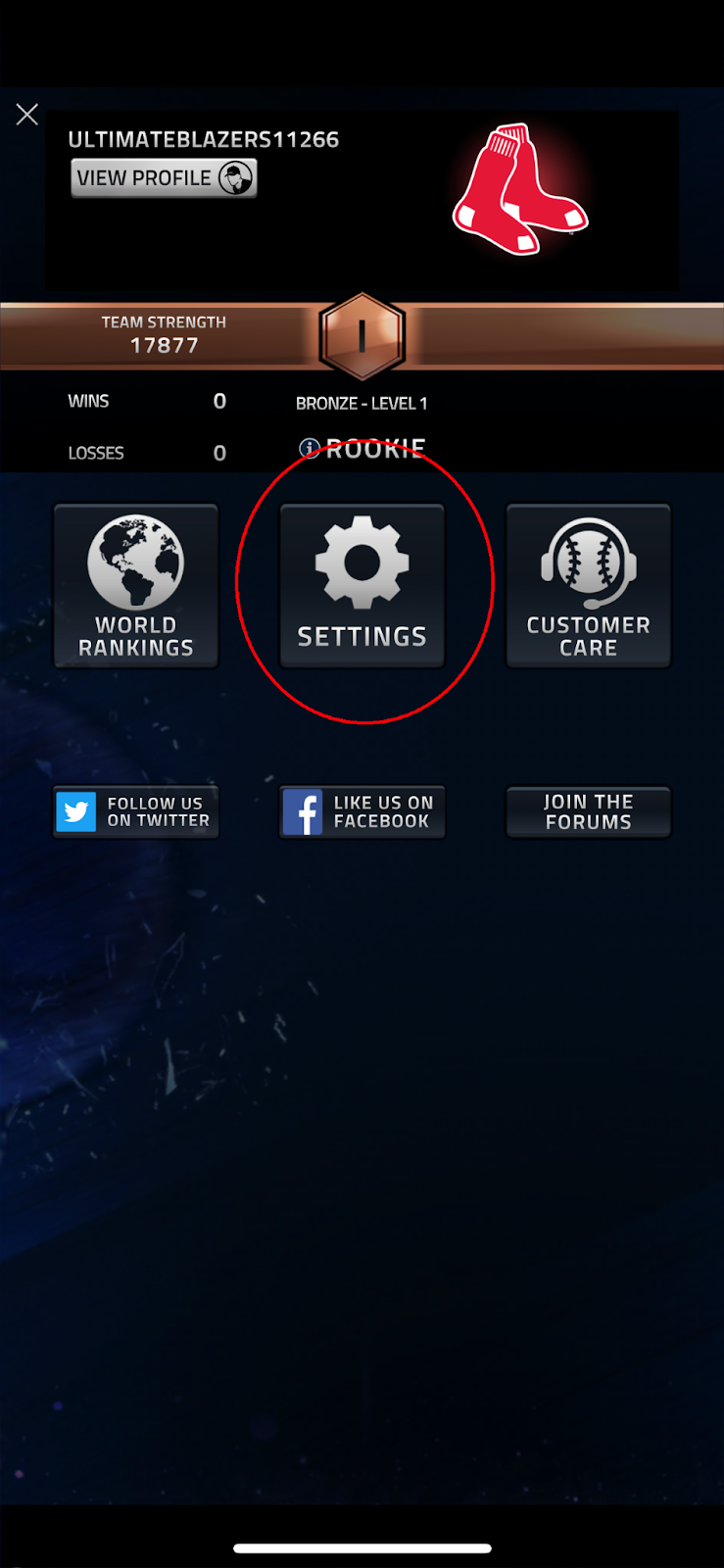The width and height of the screenshot is (724, 1568).
Task: Tap the avatar icon on View Profile
Action: (x=236, y=178)
